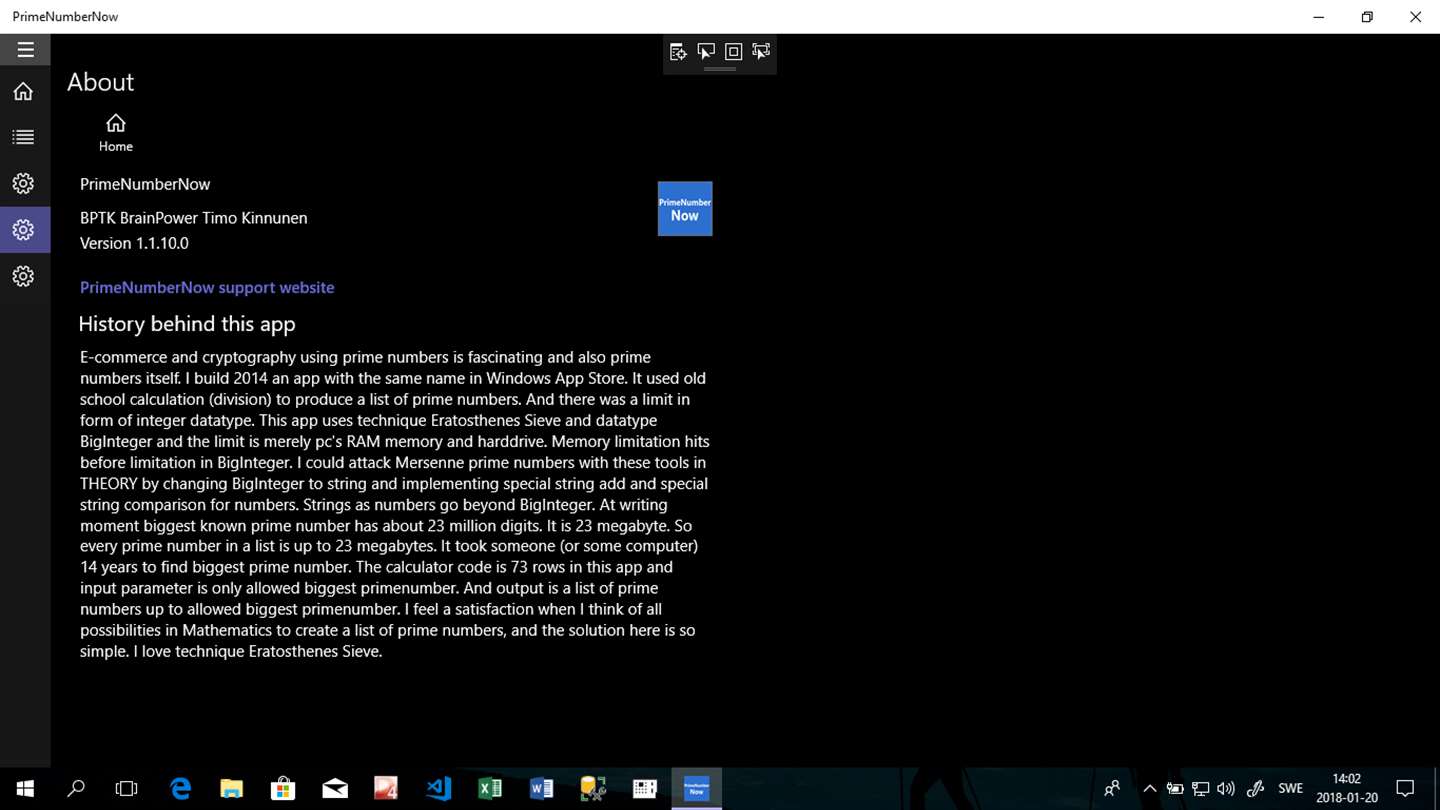Open the Windows Start menu
The width and height of the screenshot is (1440, 810).
click(x=25, y=789)
